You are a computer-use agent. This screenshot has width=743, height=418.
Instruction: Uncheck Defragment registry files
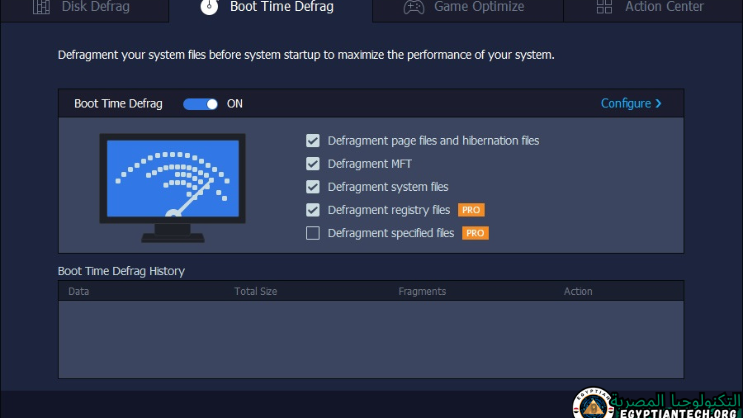coord(313,210)
